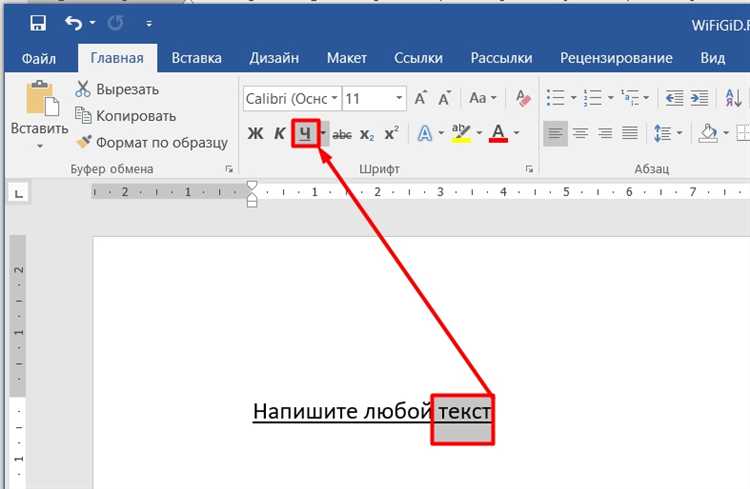The height and width of the screenshot is (489, 750).
Task: Apply shading with the paint bucket icon
Action: coord(708,133)
